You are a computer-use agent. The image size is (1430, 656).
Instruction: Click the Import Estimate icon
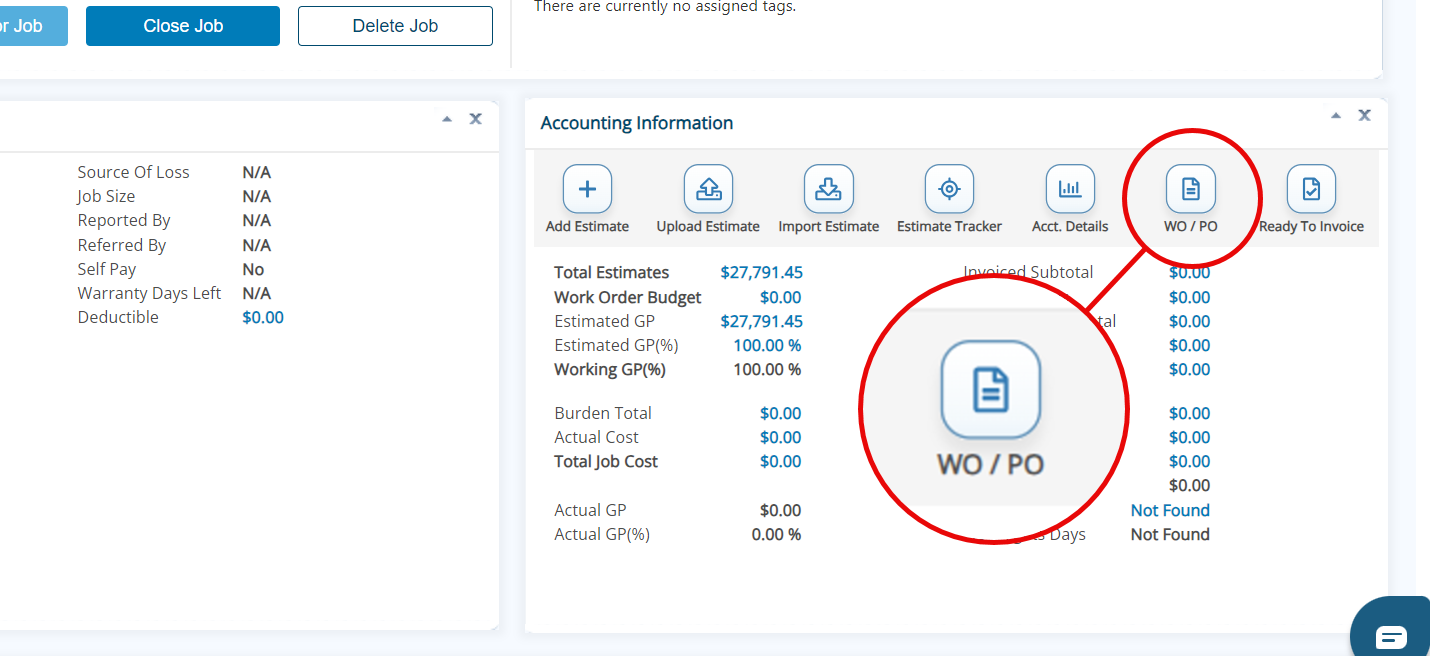click(x=829, y=189)
